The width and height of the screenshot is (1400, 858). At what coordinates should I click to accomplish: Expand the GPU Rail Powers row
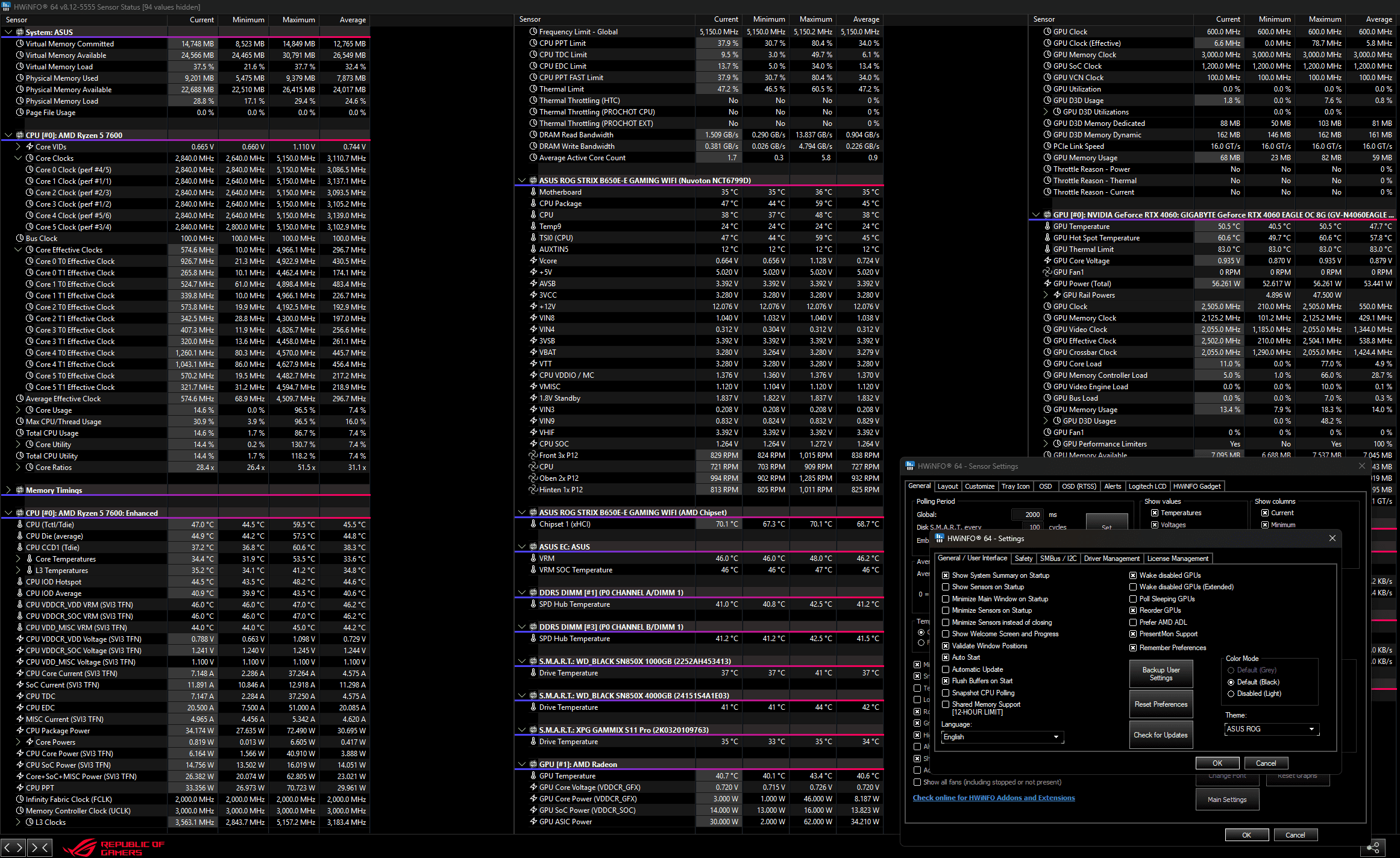1046,295
